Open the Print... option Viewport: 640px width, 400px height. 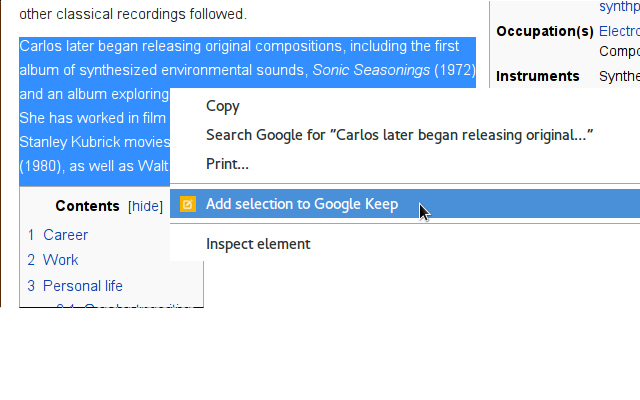(227, 164)
